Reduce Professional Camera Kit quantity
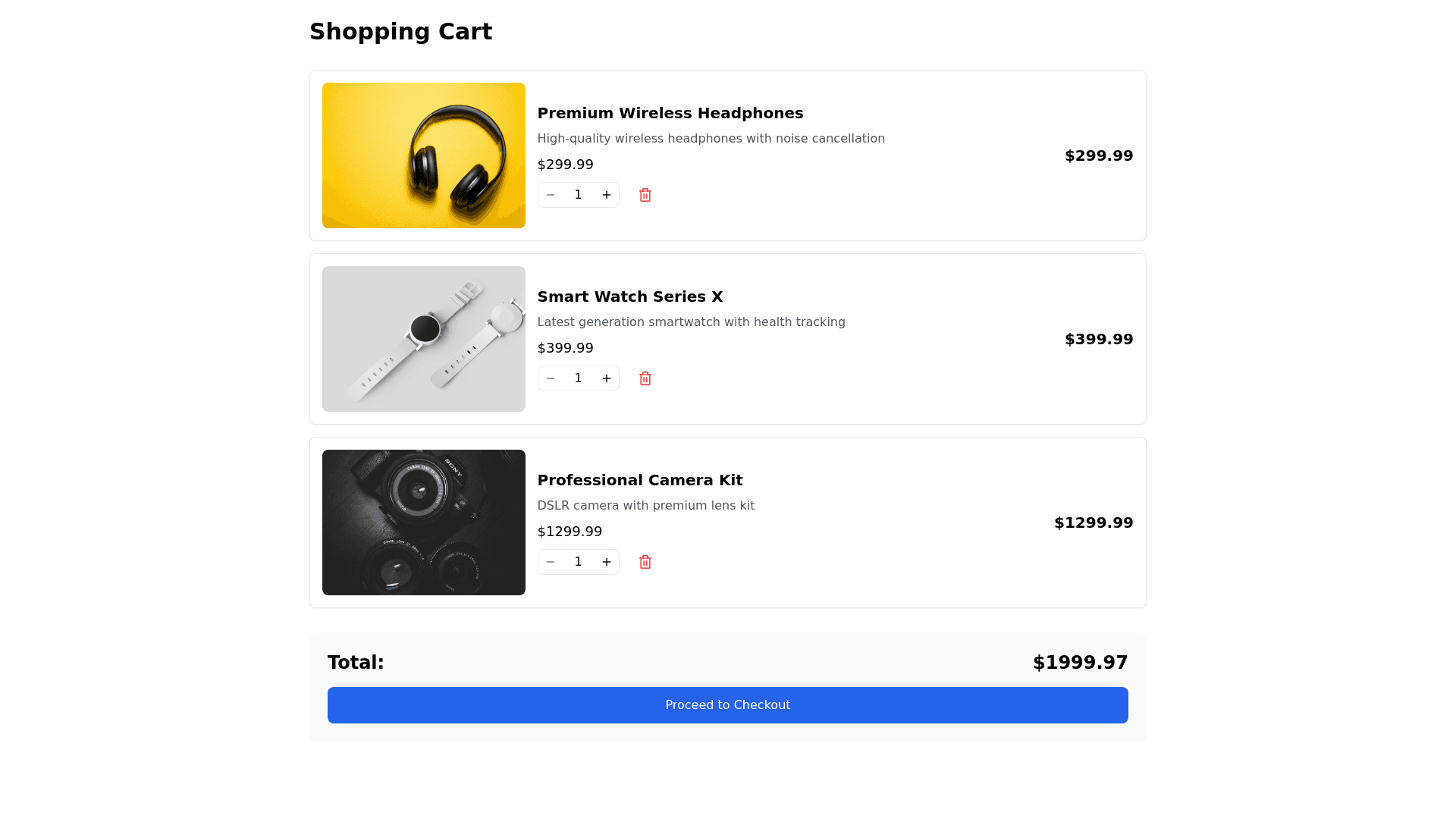The image size is (1456, 819). (x=551, y=562)
